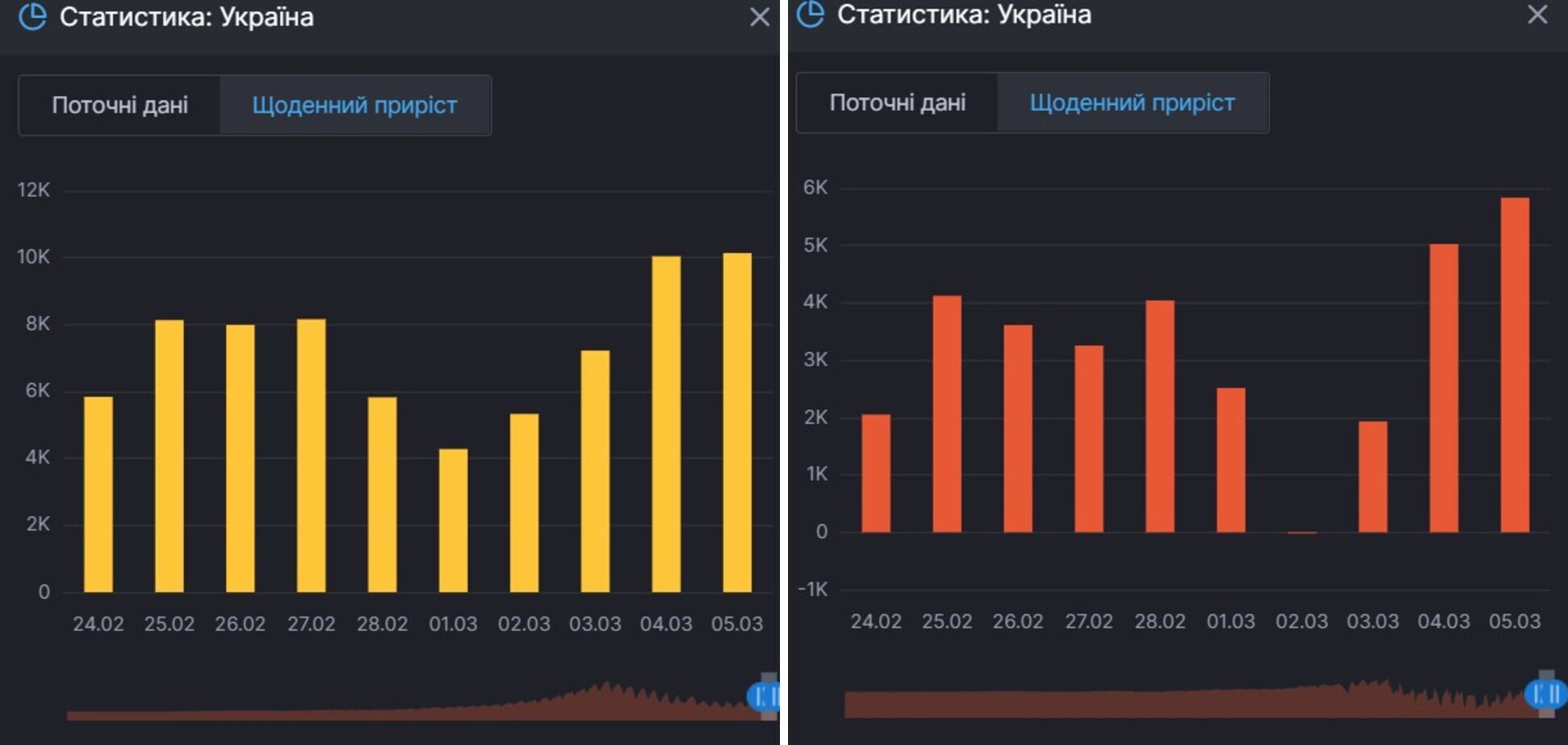This screenshot has width=1568, height=745.
Task: Select Щоденний приріст tab in left panel
Action: point(354,105)
